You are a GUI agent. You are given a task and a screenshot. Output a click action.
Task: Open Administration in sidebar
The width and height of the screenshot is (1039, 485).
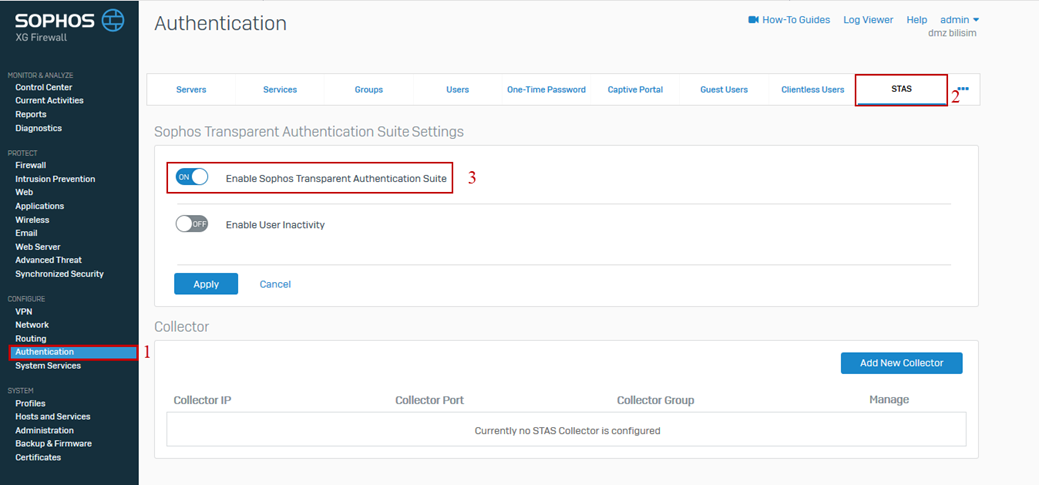(x=44, y=430)
